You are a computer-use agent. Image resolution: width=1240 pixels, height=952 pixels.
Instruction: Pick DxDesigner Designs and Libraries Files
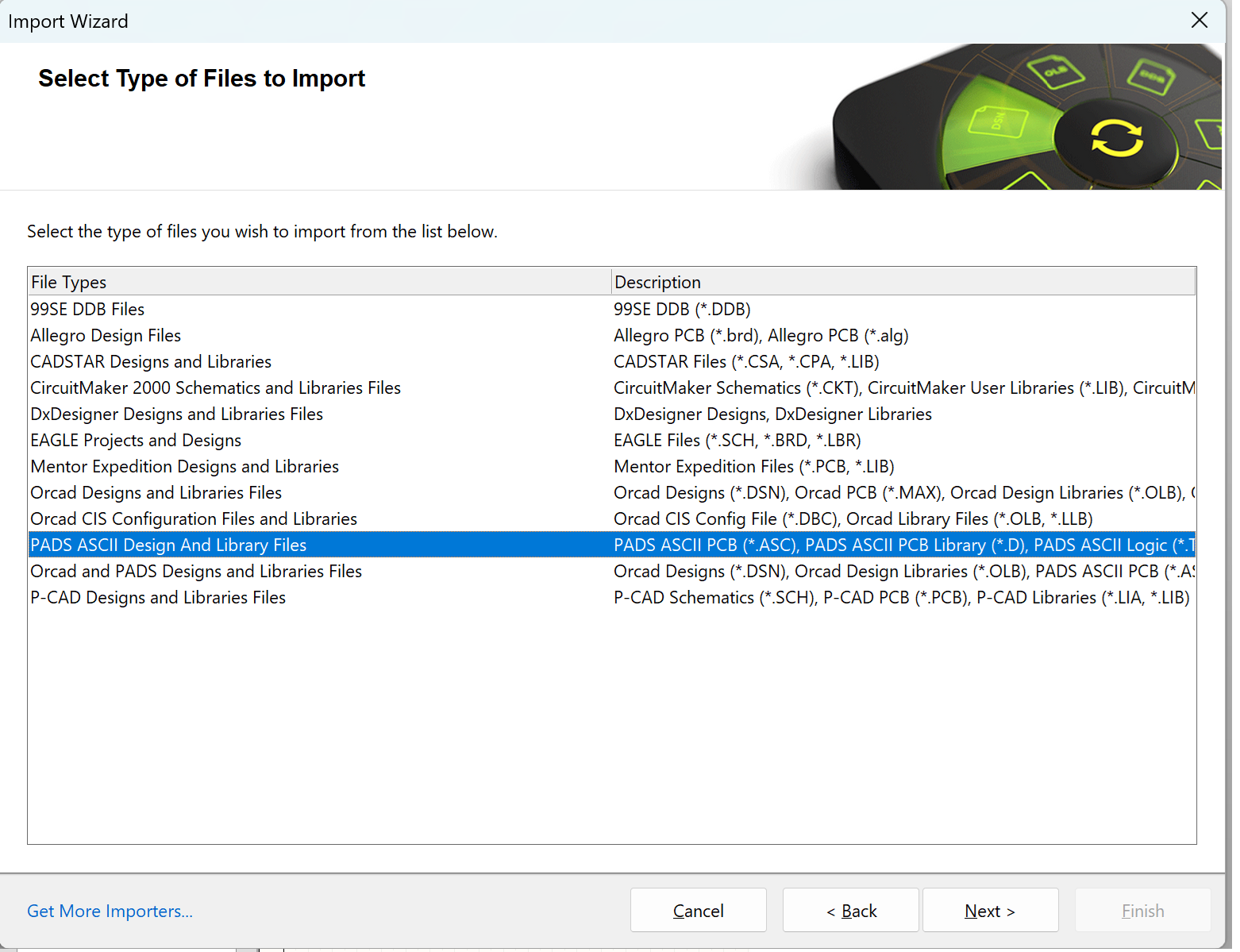(176, 414)
